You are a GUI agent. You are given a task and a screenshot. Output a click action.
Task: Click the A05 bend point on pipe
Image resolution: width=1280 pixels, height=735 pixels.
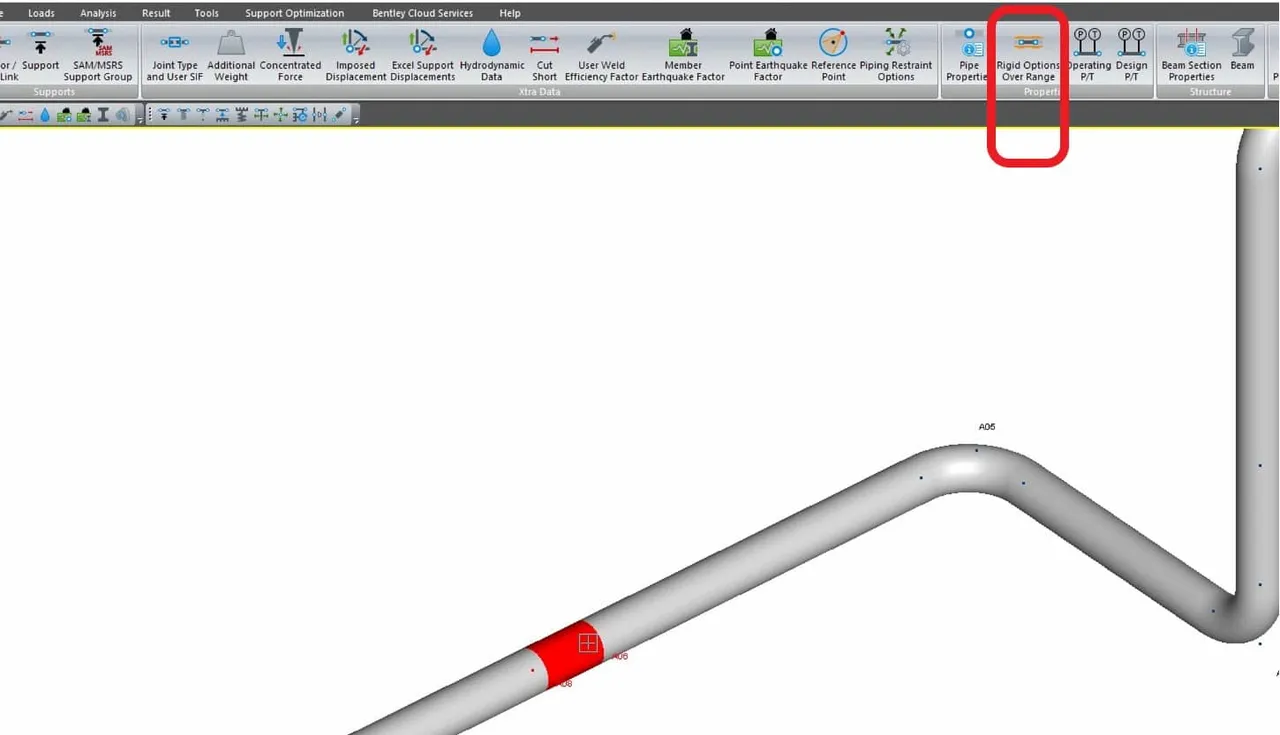(977, 449)
